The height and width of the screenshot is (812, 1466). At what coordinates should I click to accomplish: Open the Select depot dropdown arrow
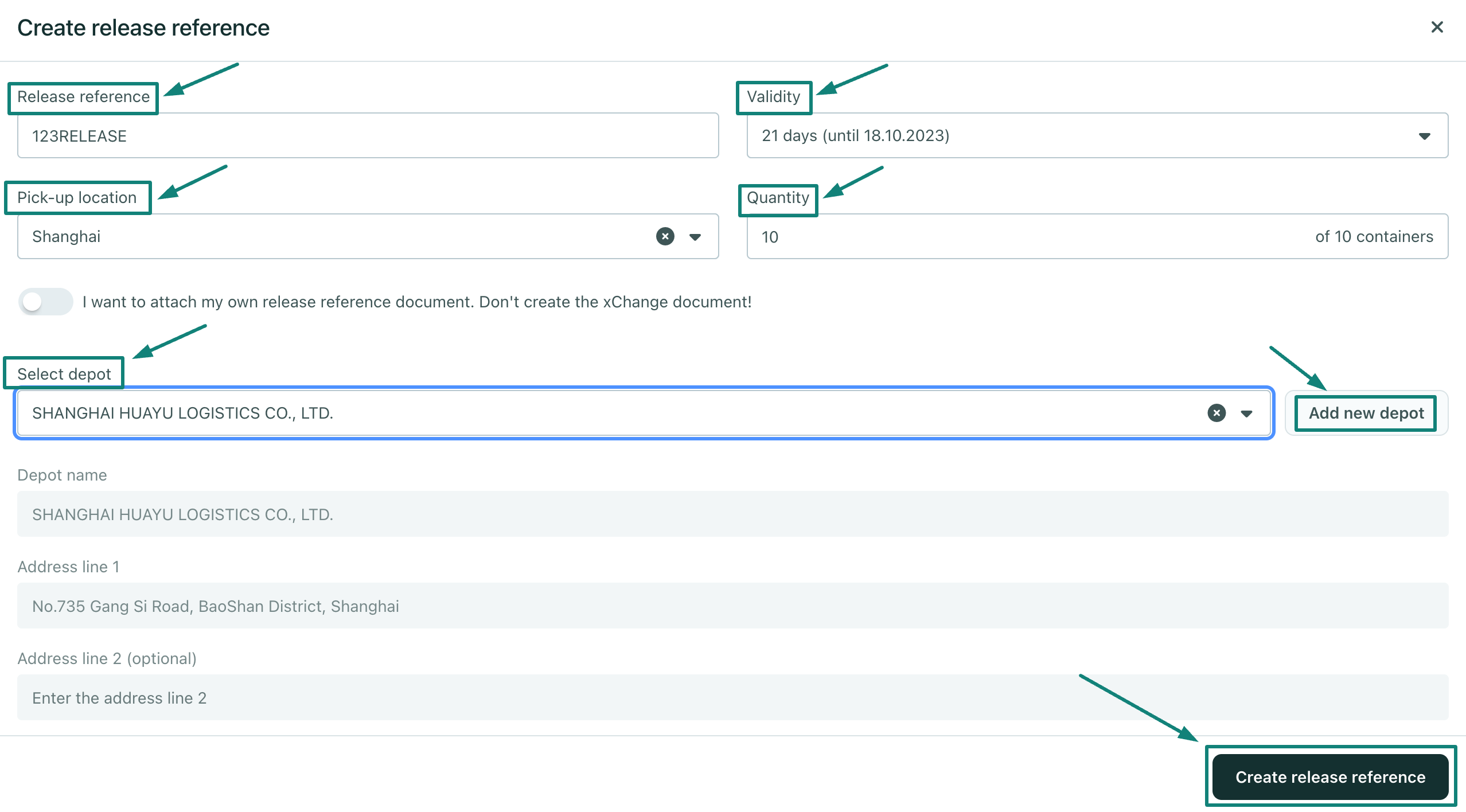tap(1246, 413)
